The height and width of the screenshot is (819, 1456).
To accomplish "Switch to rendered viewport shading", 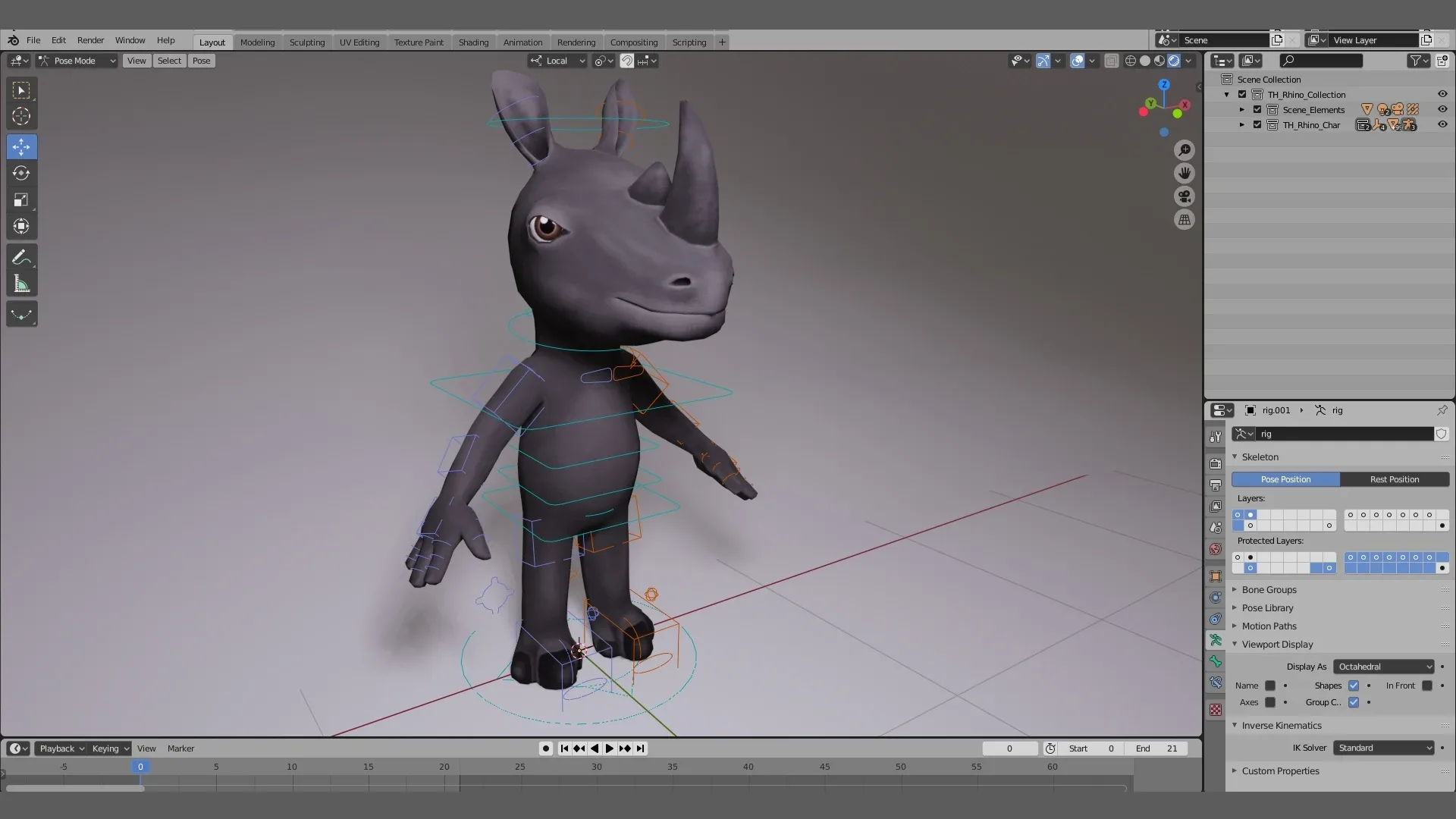I will click(x=1174, y=61).
